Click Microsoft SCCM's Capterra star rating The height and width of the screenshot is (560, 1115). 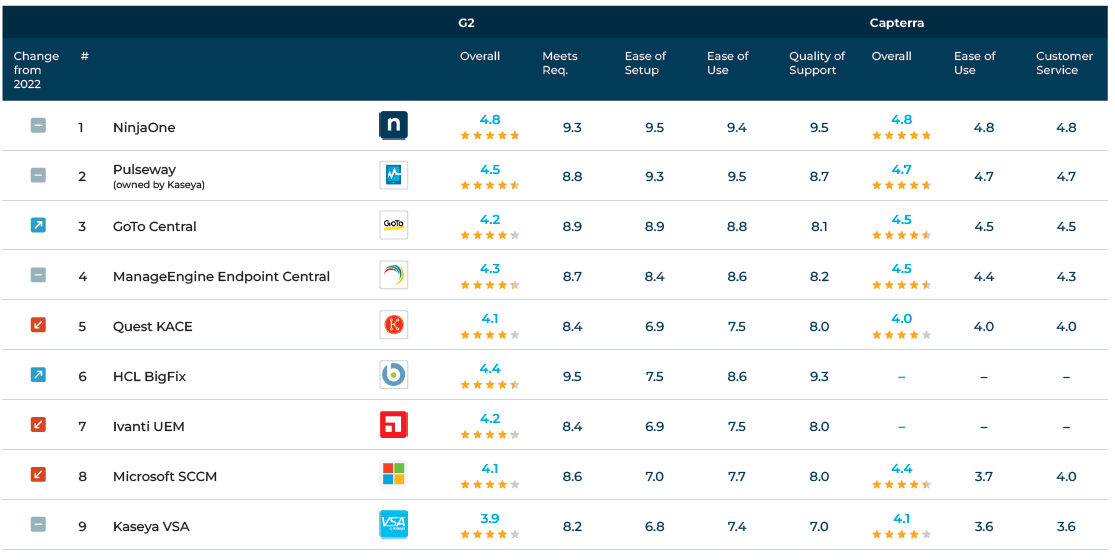tap(902, 485)
